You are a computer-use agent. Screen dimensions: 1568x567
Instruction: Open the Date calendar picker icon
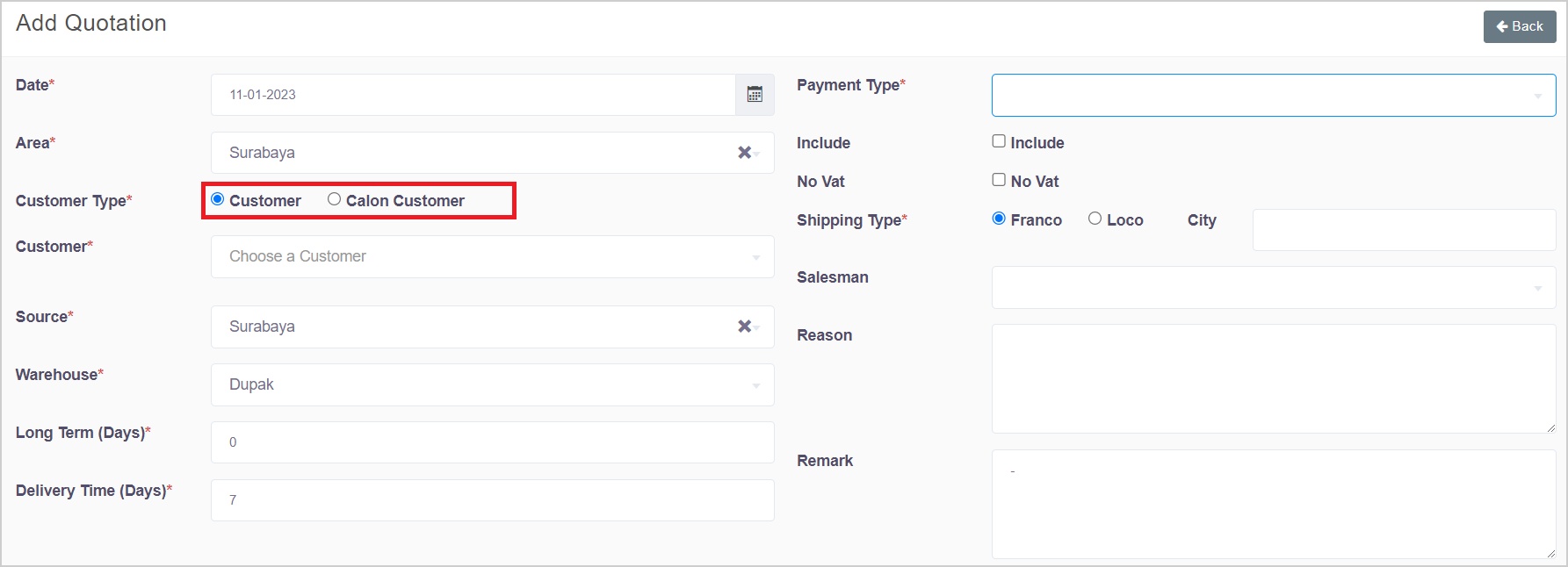[755, 95]
